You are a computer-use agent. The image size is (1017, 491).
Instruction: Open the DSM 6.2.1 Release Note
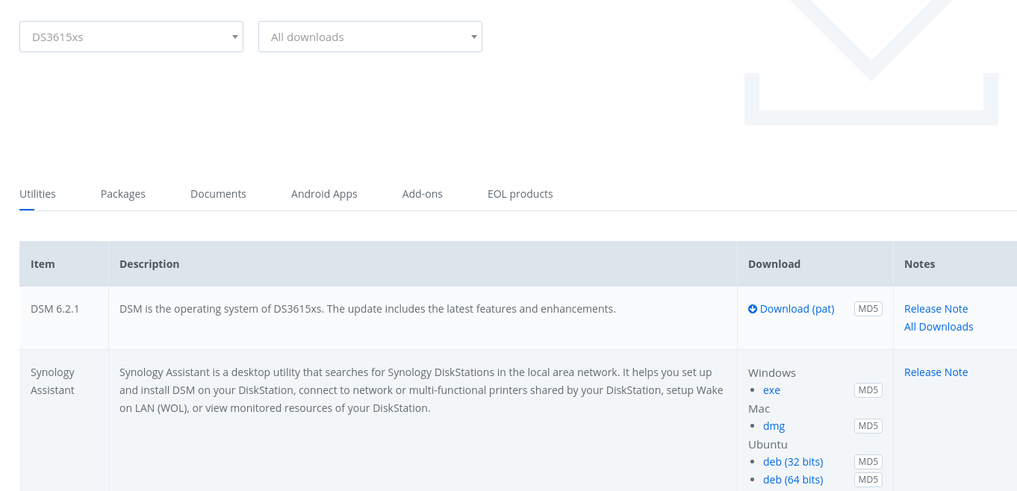tap(936, 309)
